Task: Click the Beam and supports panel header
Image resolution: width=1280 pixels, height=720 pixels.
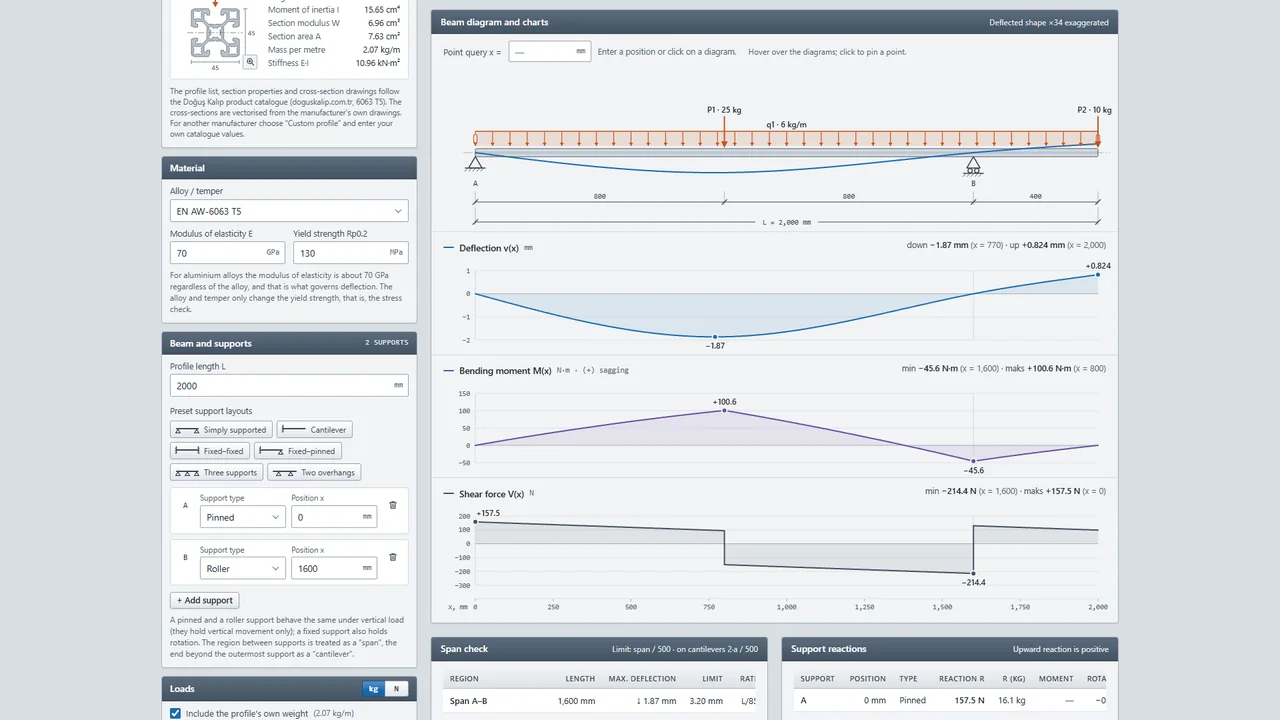Action: 289,343
